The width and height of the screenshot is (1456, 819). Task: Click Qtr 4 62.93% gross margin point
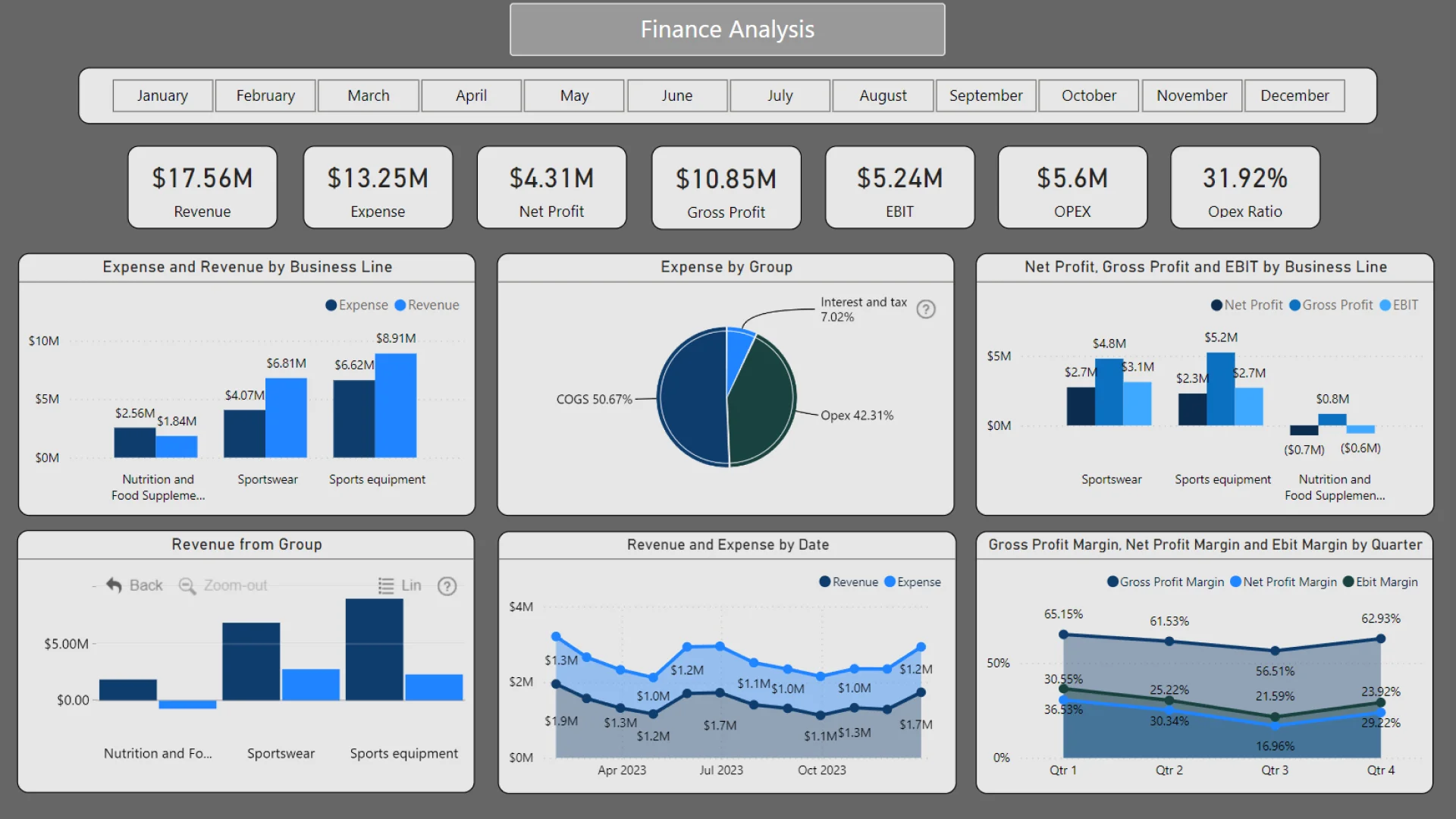pos(1381,639)
